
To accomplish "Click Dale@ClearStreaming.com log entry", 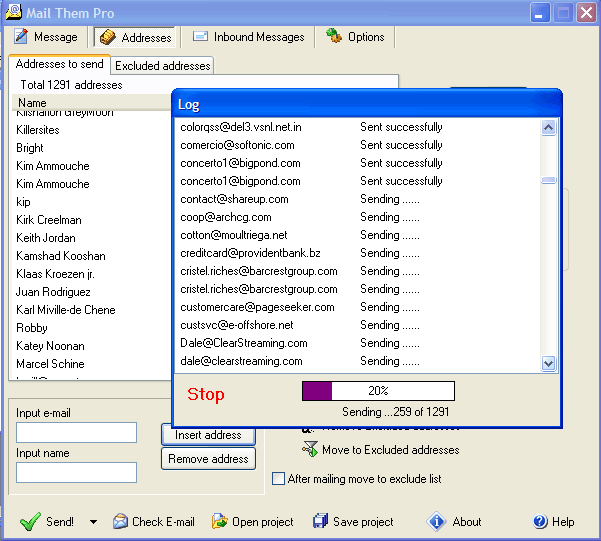I will coord(244,343).
